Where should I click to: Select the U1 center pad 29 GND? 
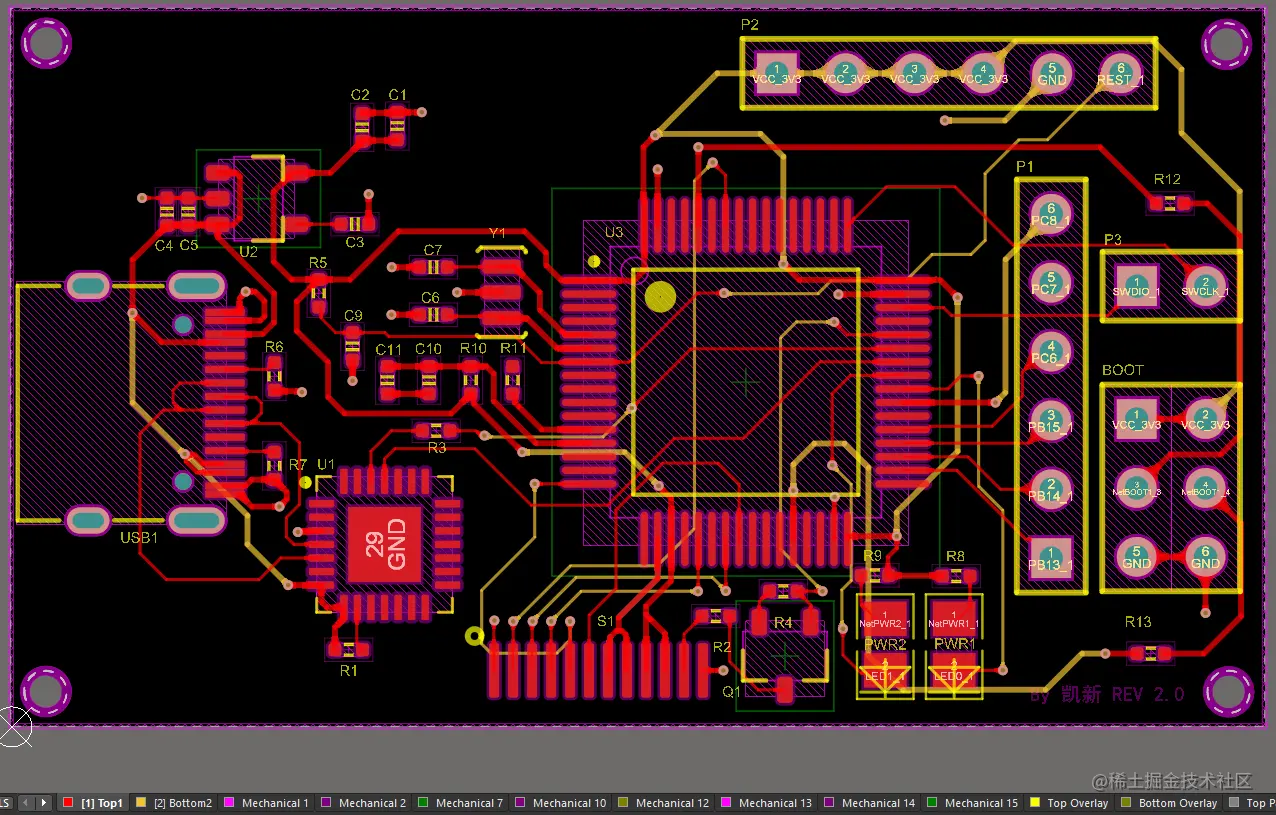[x=384, y=544]
